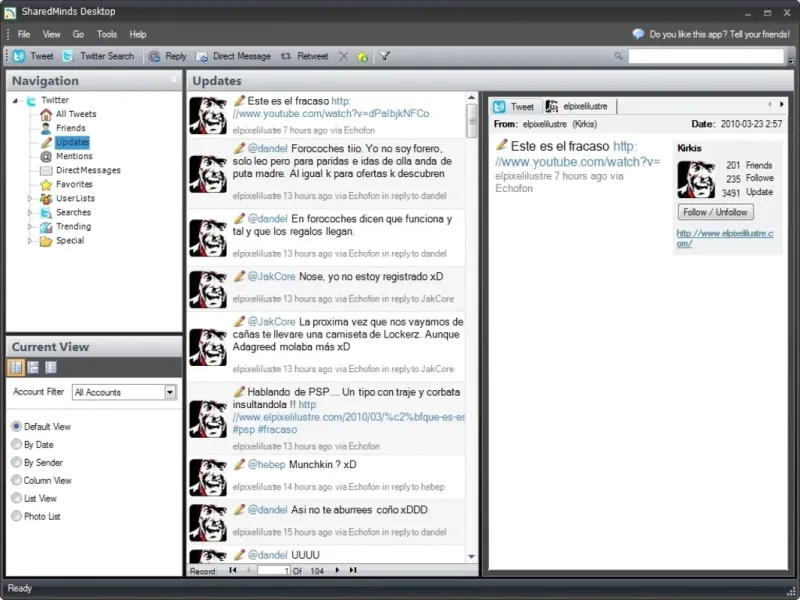Open the Account Filter dropdown
800x600 pixels.
pos(170,392)
